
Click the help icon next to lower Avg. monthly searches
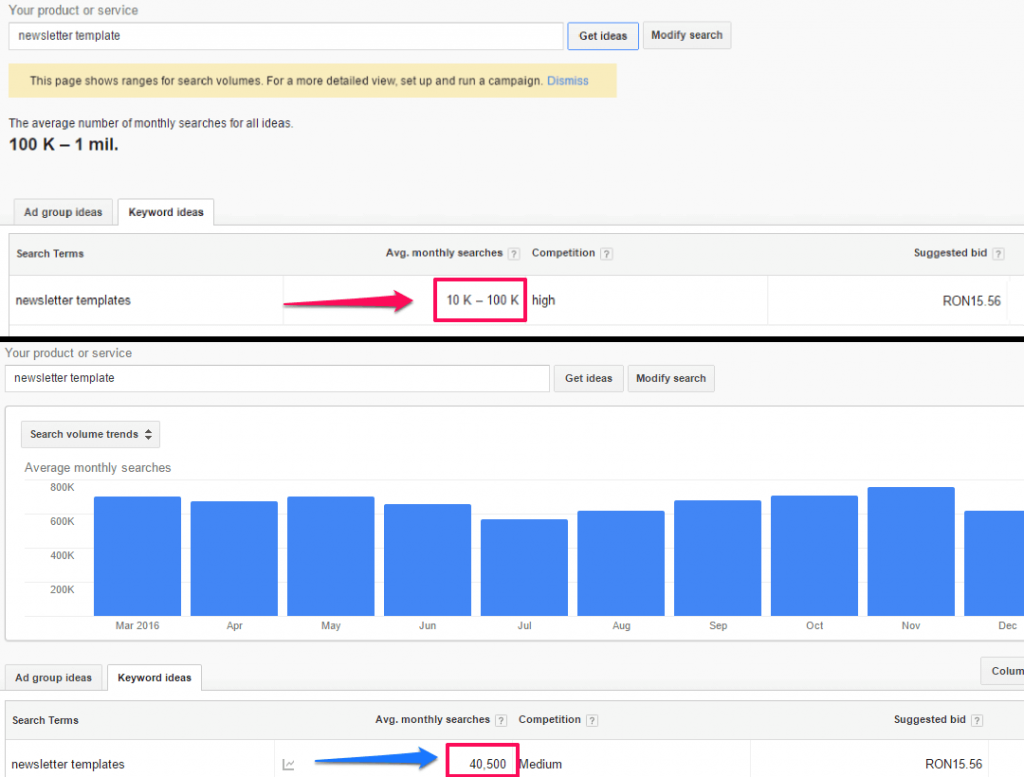point(500,719)
